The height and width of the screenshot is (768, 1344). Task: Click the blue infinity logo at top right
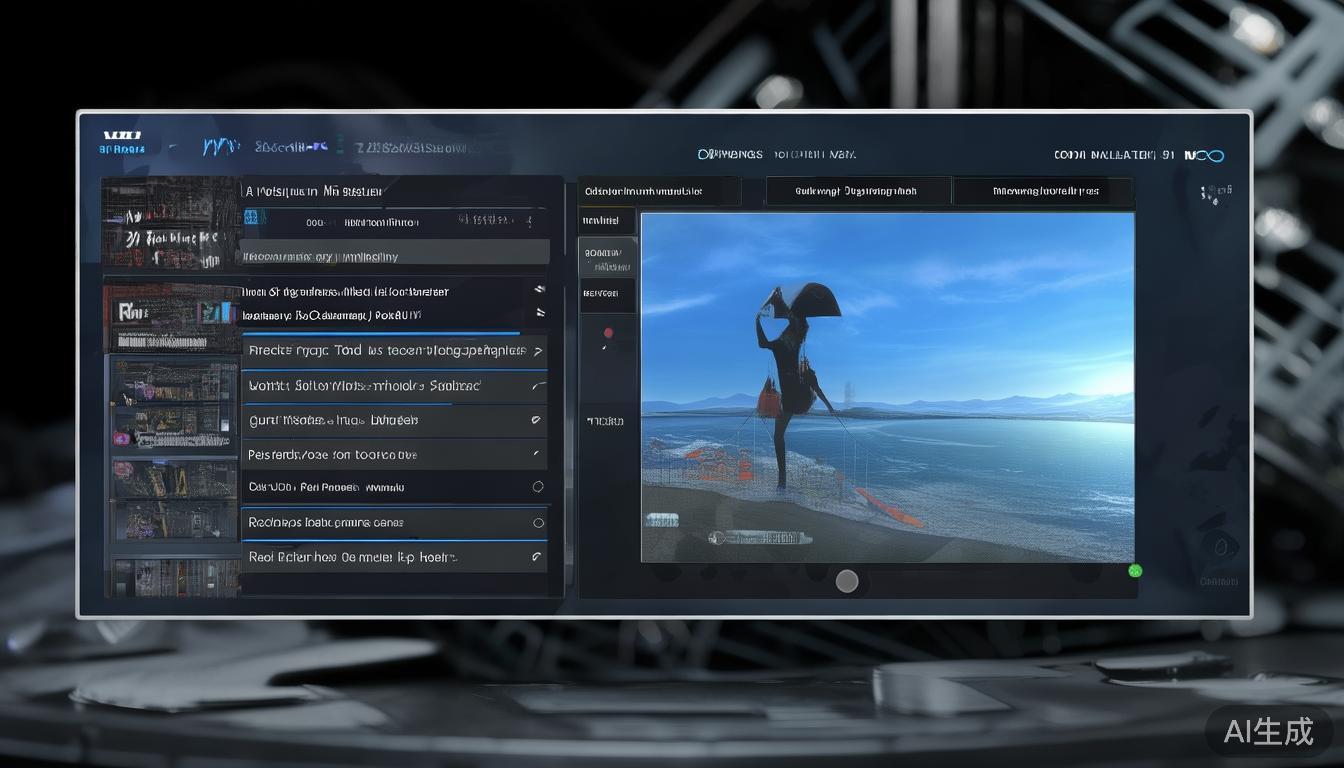1208,155
